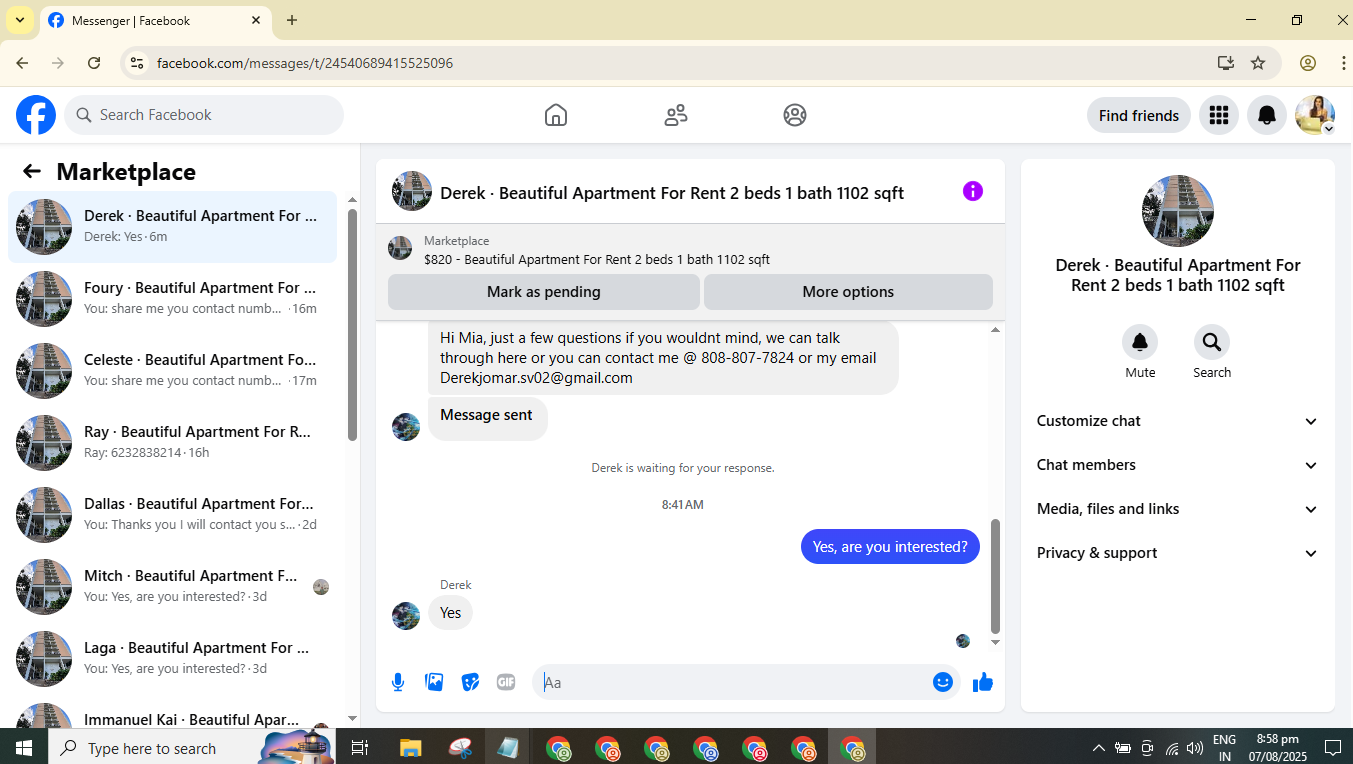The width and height of the screenshot is (1353, 764).
Task: Click the listing thumbnail in the right panel
Action: coord(1178,211)
